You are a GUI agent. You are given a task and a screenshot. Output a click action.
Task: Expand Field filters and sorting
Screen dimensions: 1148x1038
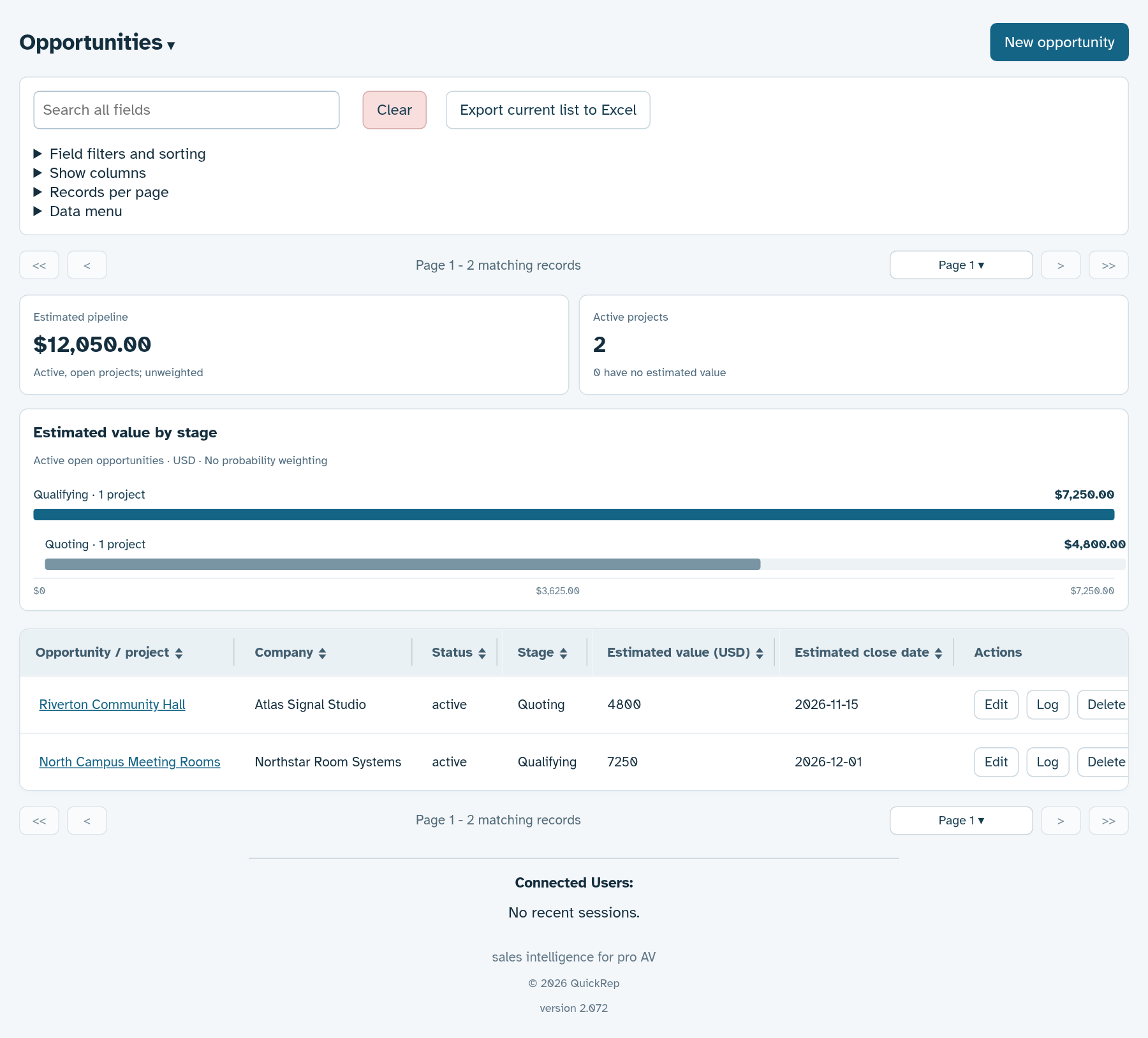[x=119, y=154]
